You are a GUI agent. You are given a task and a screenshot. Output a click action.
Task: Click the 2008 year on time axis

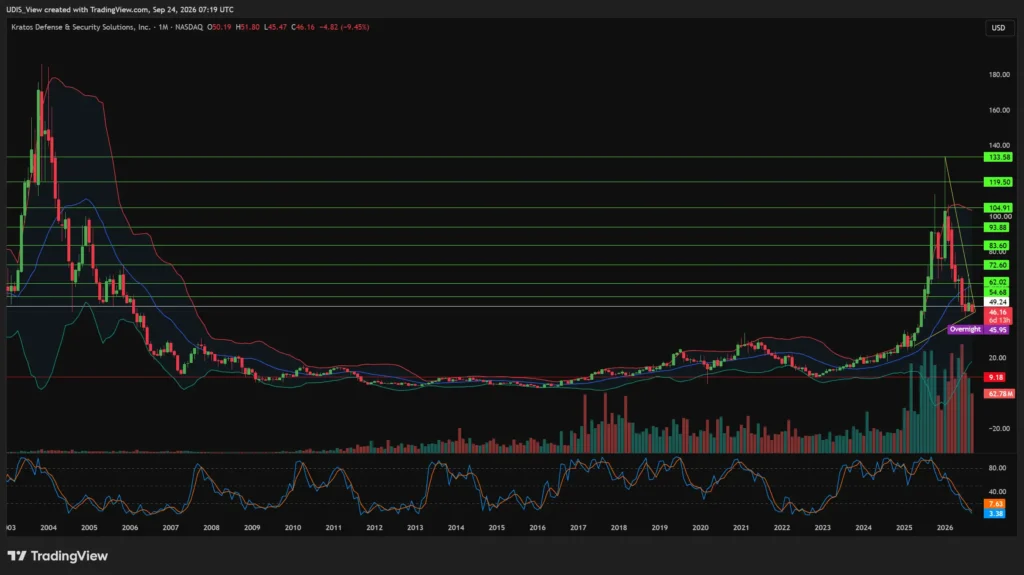212,528
